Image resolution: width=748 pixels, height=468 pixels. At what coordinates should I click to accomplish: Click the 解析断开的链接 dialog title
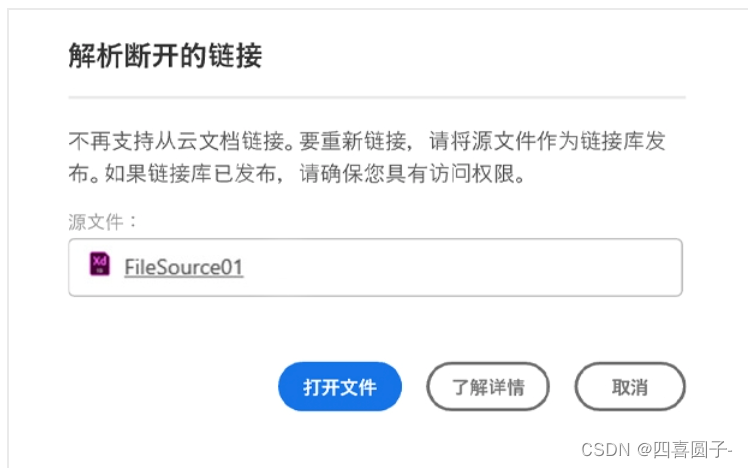click(x=165, y=55)
